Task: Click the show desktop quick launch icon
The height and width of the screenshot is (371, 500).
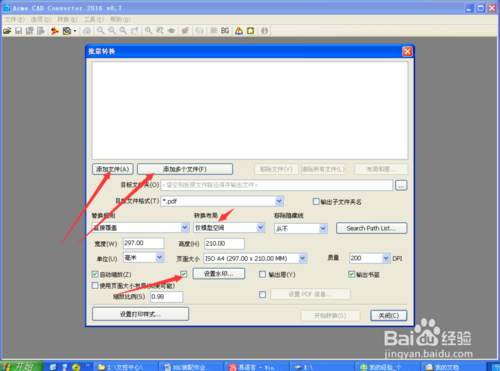Action: point(53,367)
